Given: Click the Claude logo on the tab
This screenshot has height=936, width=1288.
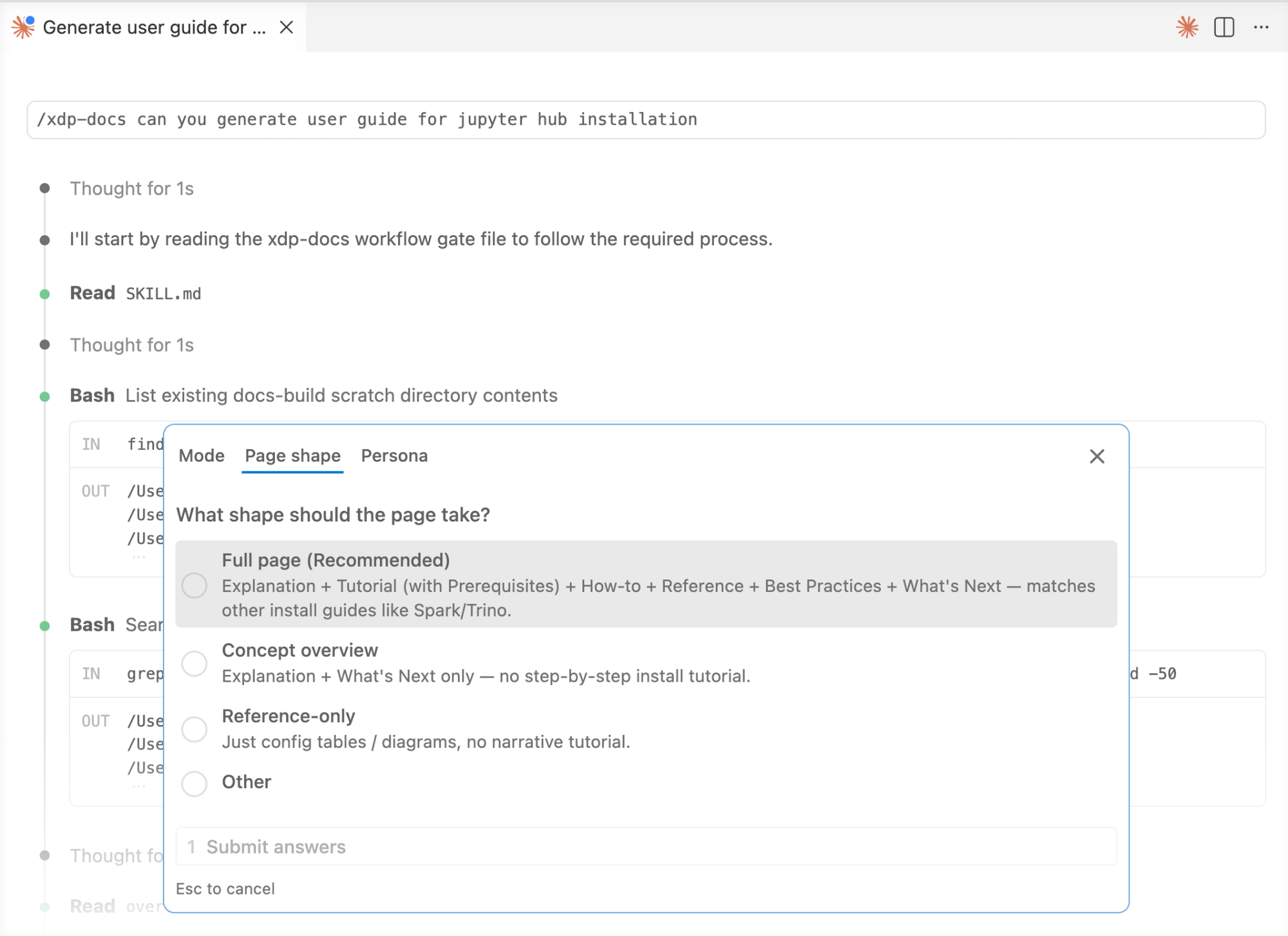Looking at the screenshot, I should [x=23, y=27].
